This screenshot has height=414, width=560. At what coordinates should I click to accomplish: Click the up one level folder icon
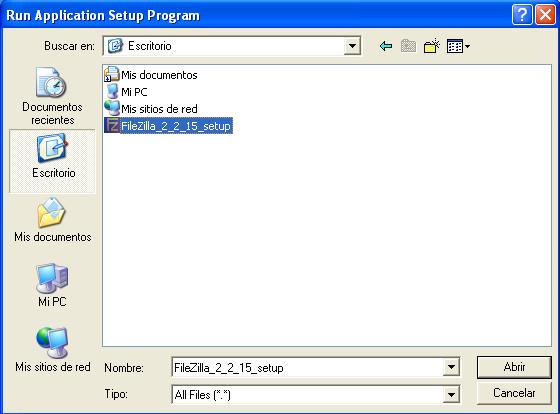408,46
